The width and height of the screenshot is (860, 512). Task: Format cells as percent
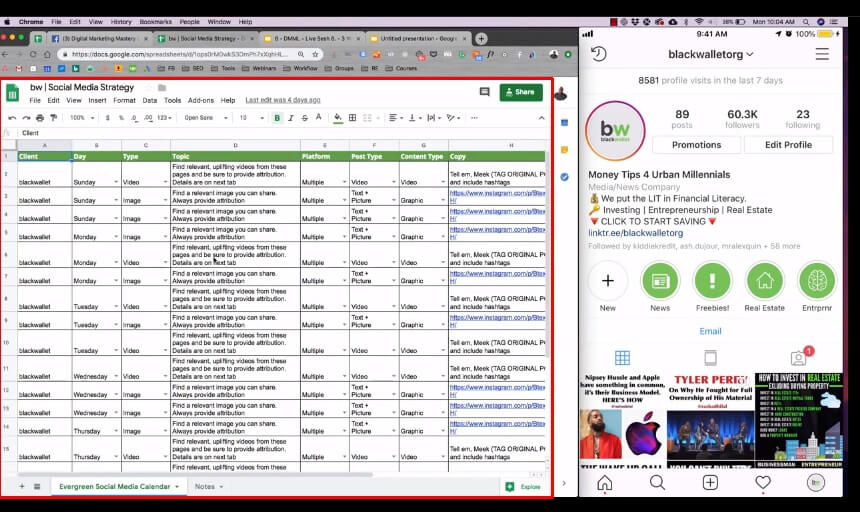click(121, 118)
